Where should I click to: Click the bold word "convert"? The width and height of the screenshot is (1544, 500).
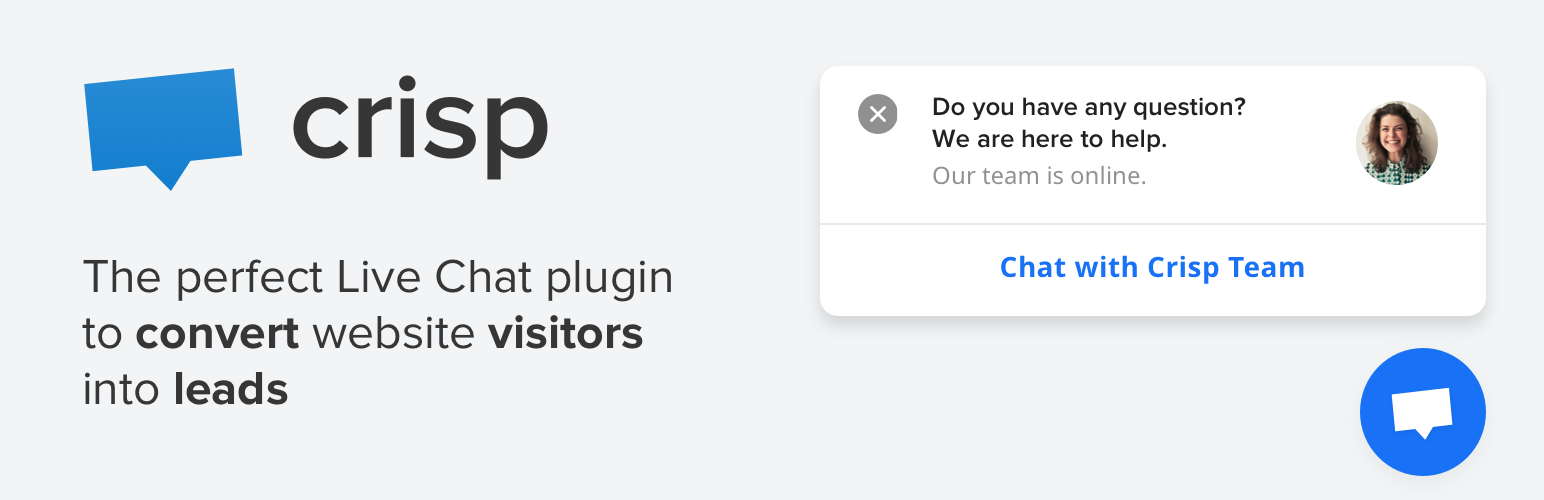(x=218, y=334)
